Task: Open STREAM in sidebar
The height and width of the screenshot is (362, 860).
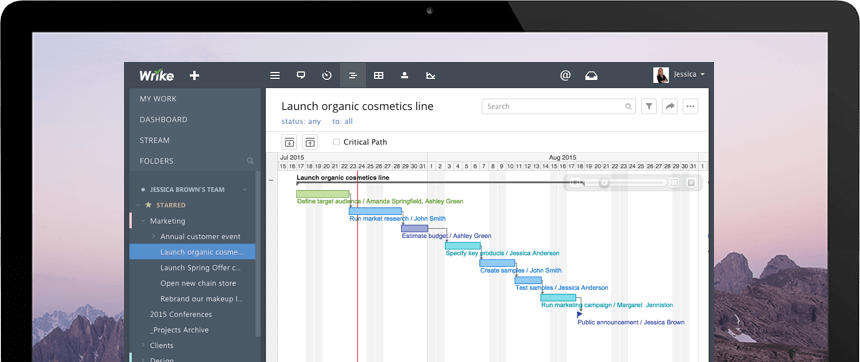Action: click(154, 140)
